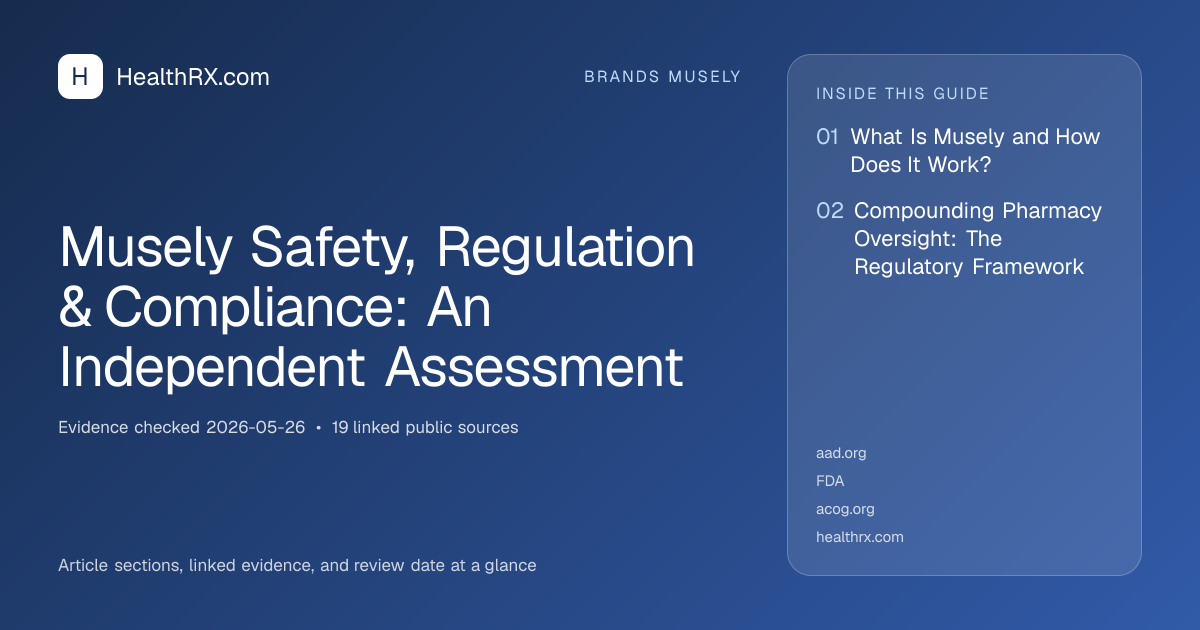Click the 'aad.org' source
The width and height of the screenshot is (1200, 630).
click(x=841, y=453)
